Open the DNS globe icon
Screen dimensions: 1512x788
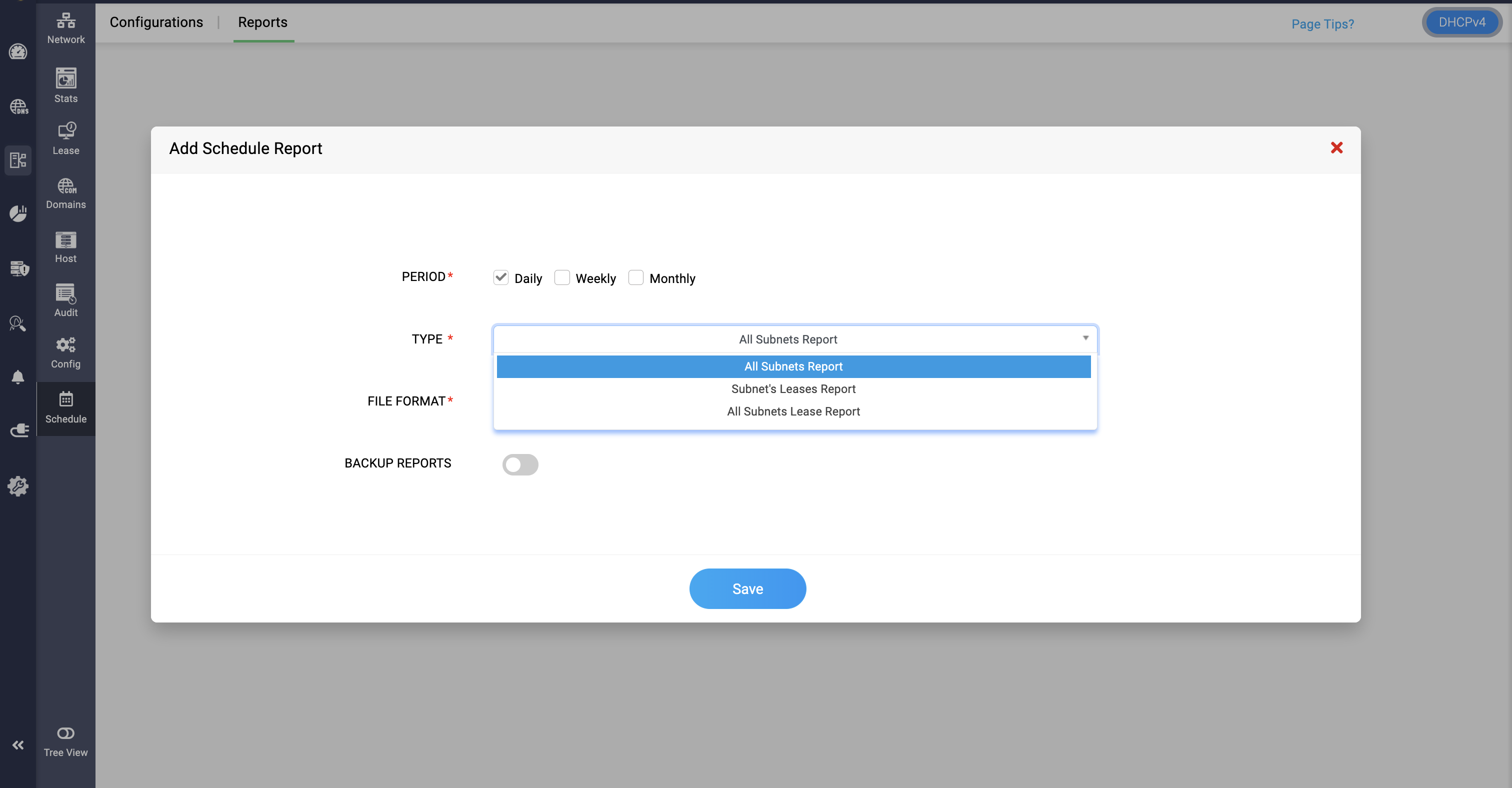(18, 107)
